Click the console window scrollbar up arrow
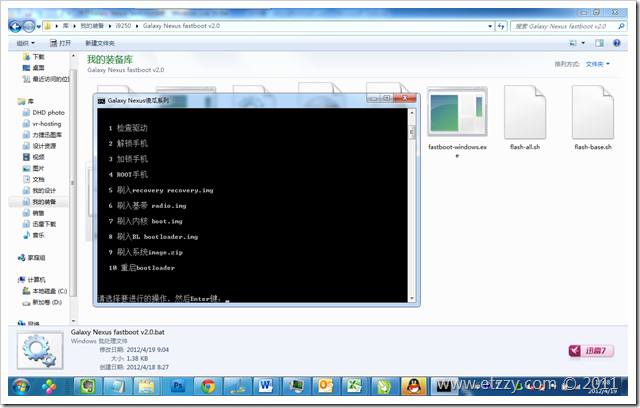 point(412,113)
